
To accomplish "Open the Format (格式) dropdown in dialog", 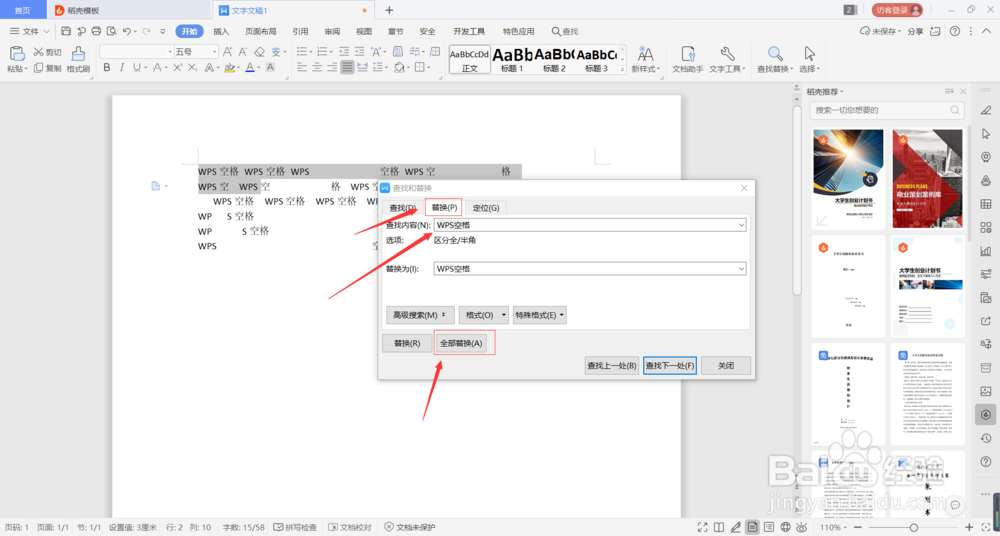I will click(484, 315).
